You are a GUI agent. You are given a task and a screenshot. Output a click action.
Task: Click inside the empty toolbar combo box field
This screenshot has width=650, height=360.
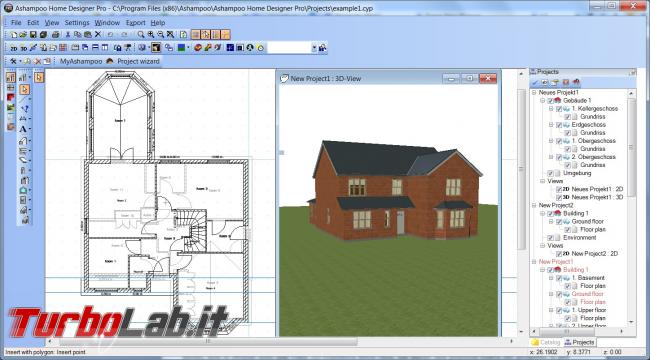[289, 48]
